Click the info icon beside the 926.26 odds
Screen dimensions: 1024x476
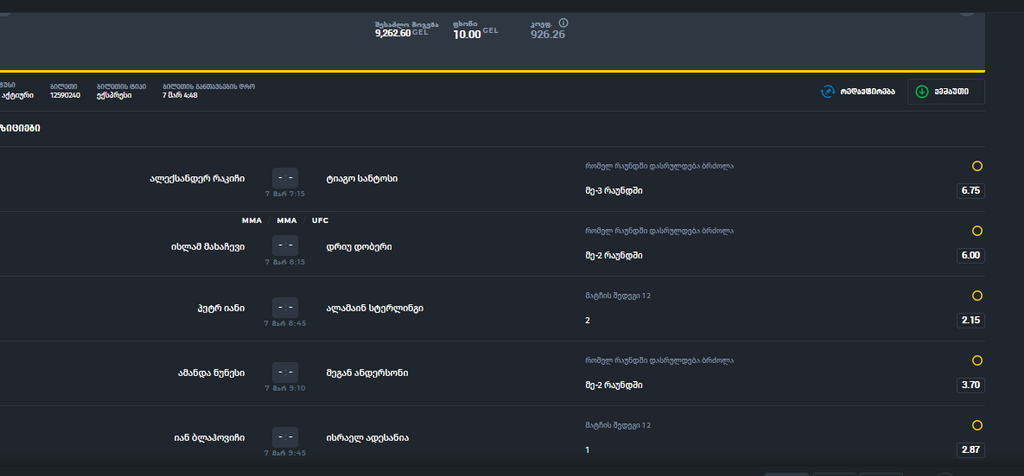coord(563,23)
